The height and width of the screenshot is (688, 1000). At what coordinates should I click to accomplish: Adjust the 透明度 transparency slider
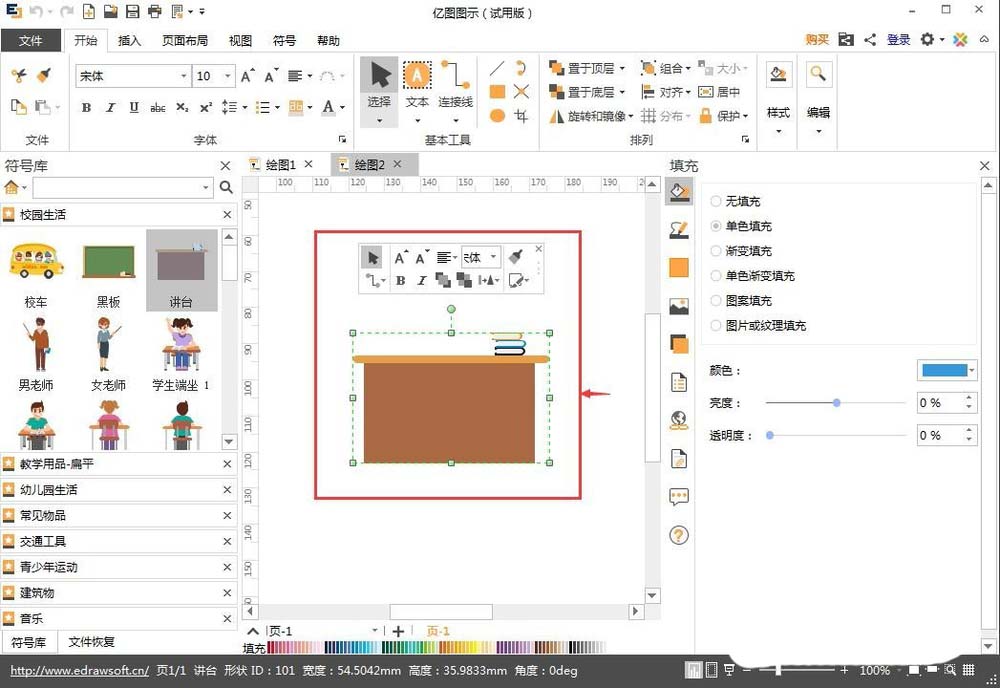tap(769, 435)
